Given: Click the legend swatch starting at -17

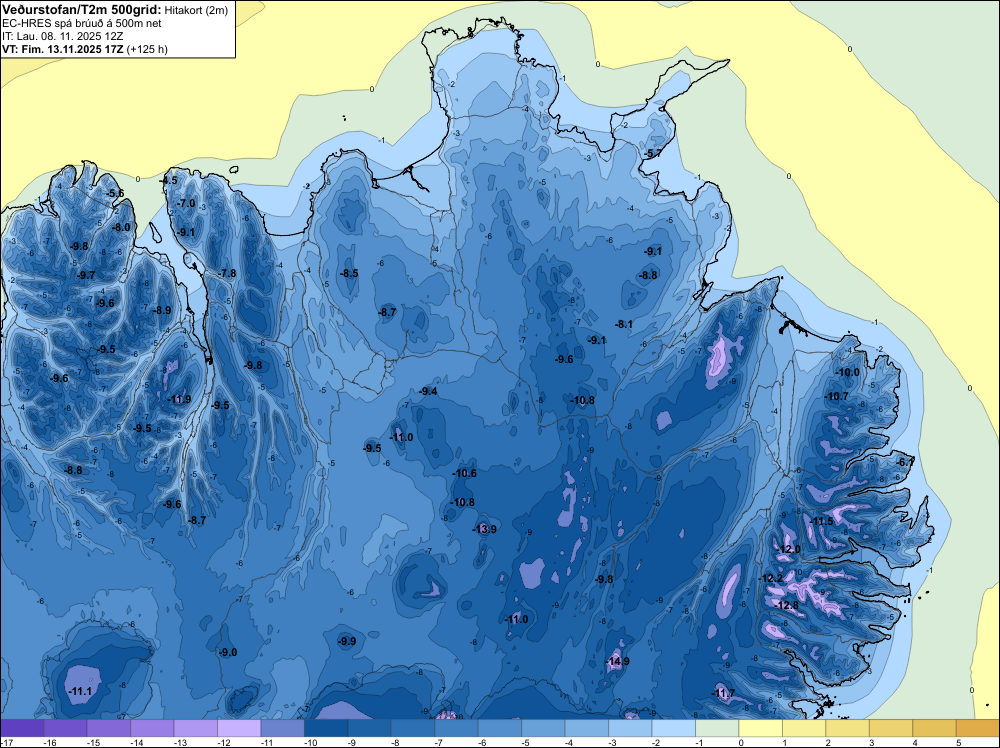Looking at the screenshot, I should coord(22,728).
